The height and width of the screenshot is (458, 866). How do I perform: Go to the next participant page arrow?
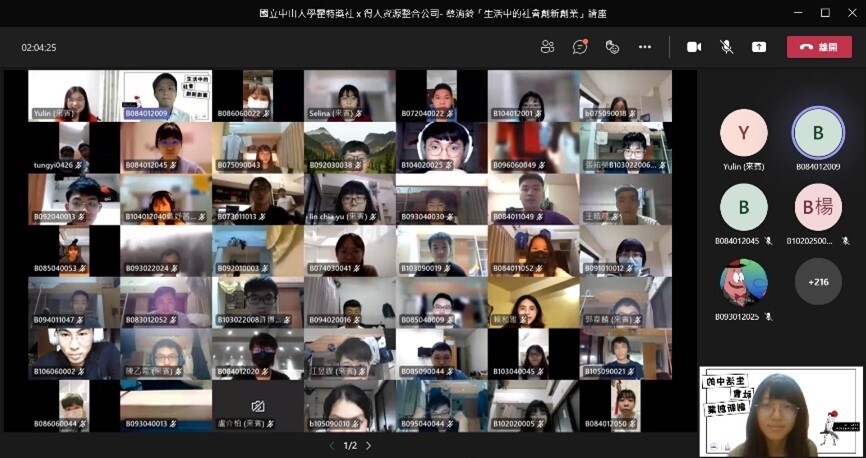368,445
